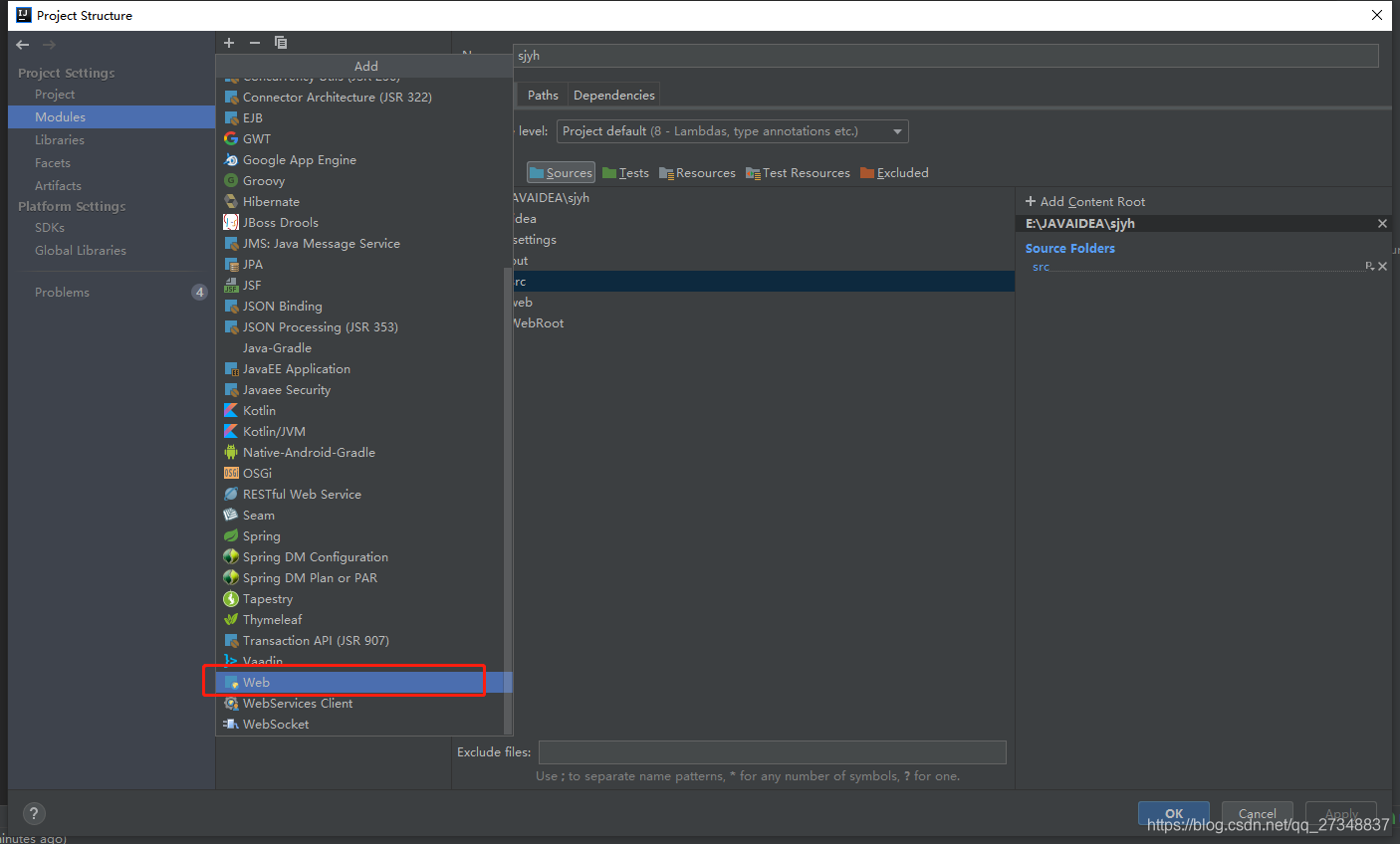Select the settings folder in tree
The image size is (1400, 844).
click(535, 239)
